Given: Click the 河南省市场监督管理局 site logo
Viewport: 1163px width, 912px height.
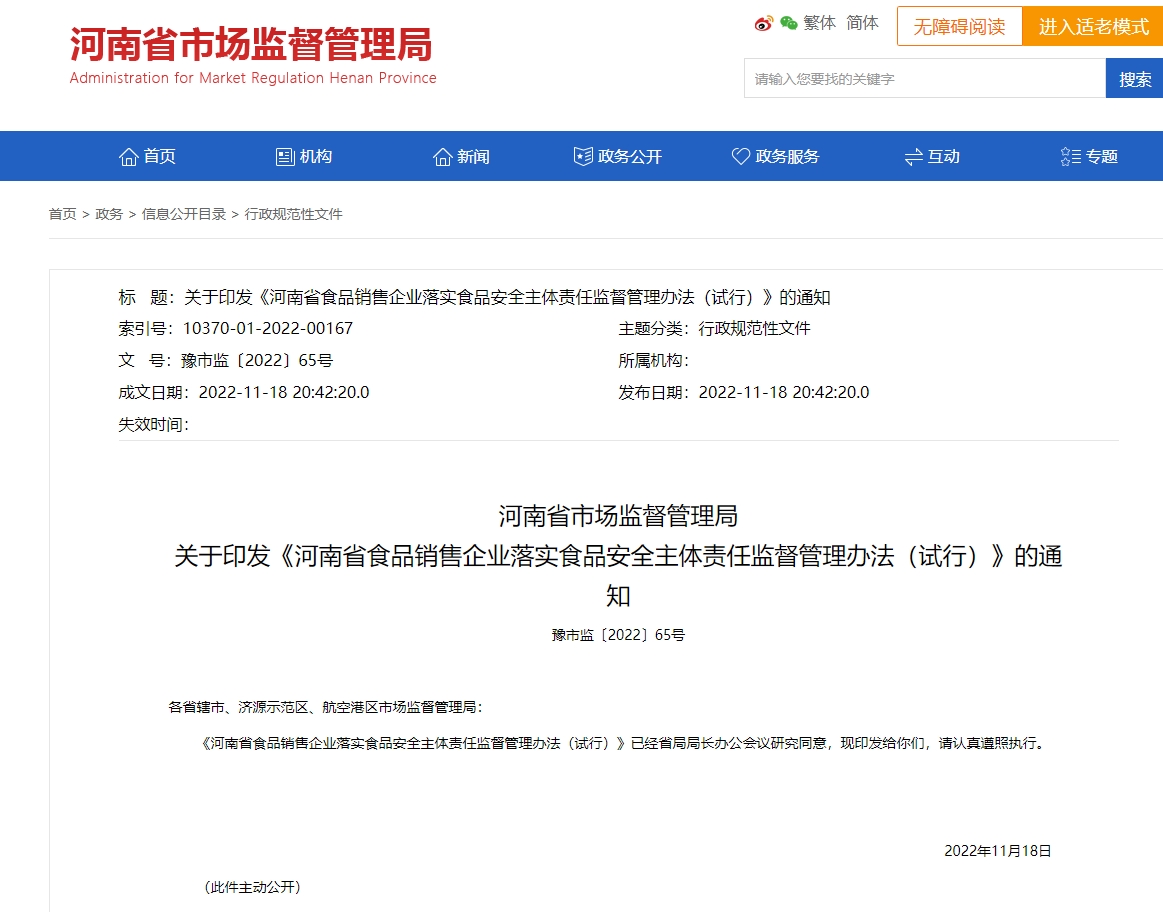Looking at the screenshot, I should [x=252, y=55].
